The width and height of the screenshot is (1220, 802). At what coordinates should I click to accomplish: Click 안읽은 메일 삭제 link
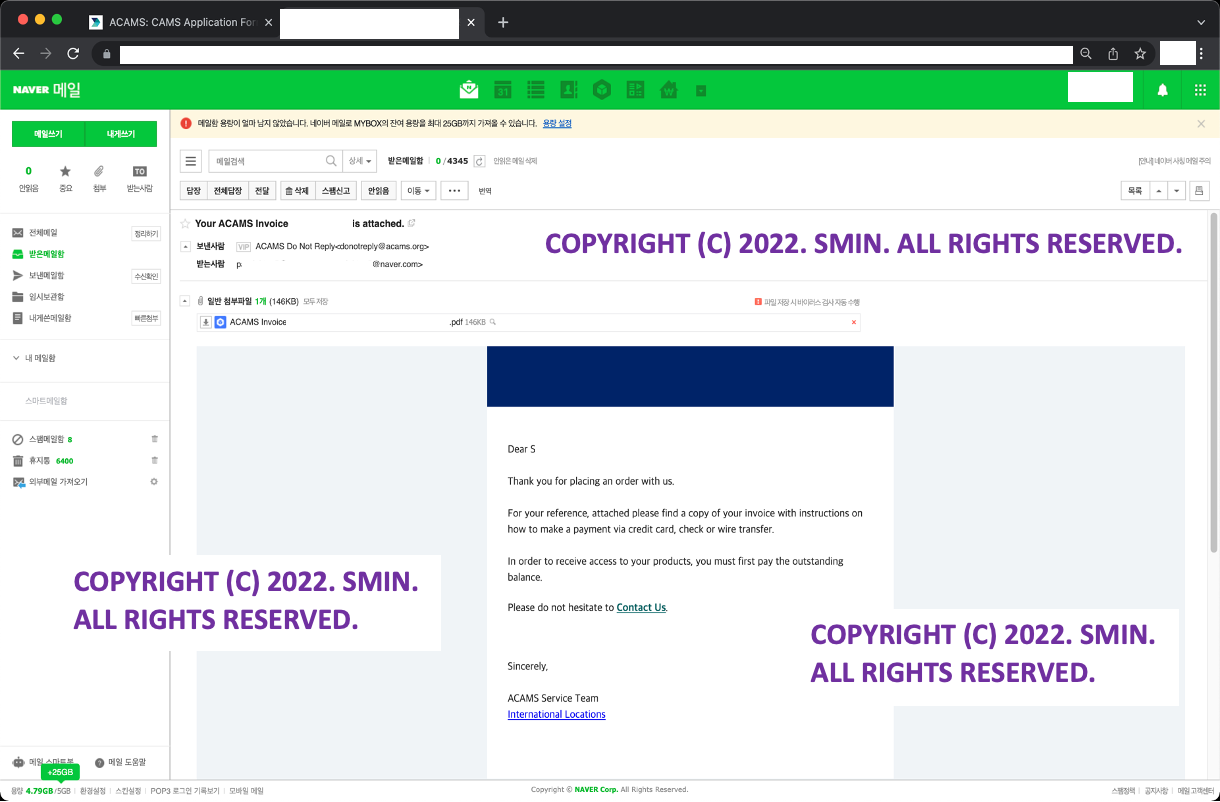click(x=515, y=161)
